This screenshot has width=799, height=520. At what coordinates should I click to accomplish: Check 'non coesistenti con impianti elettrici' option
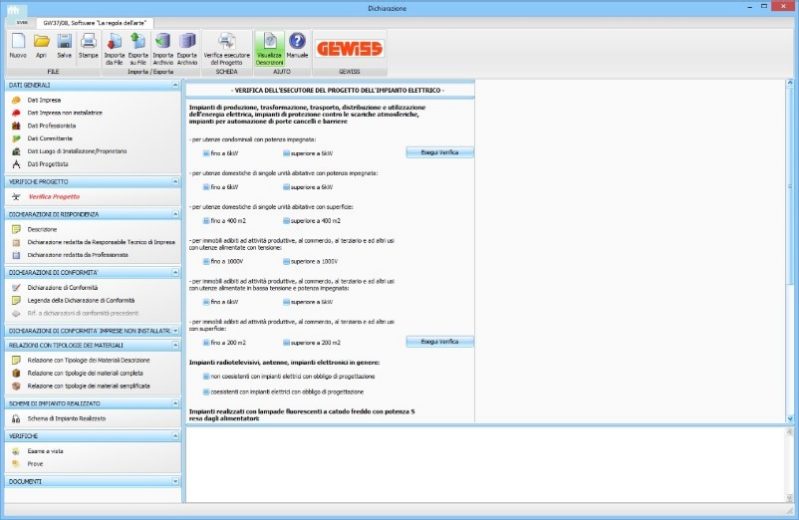tap(206, 377)
